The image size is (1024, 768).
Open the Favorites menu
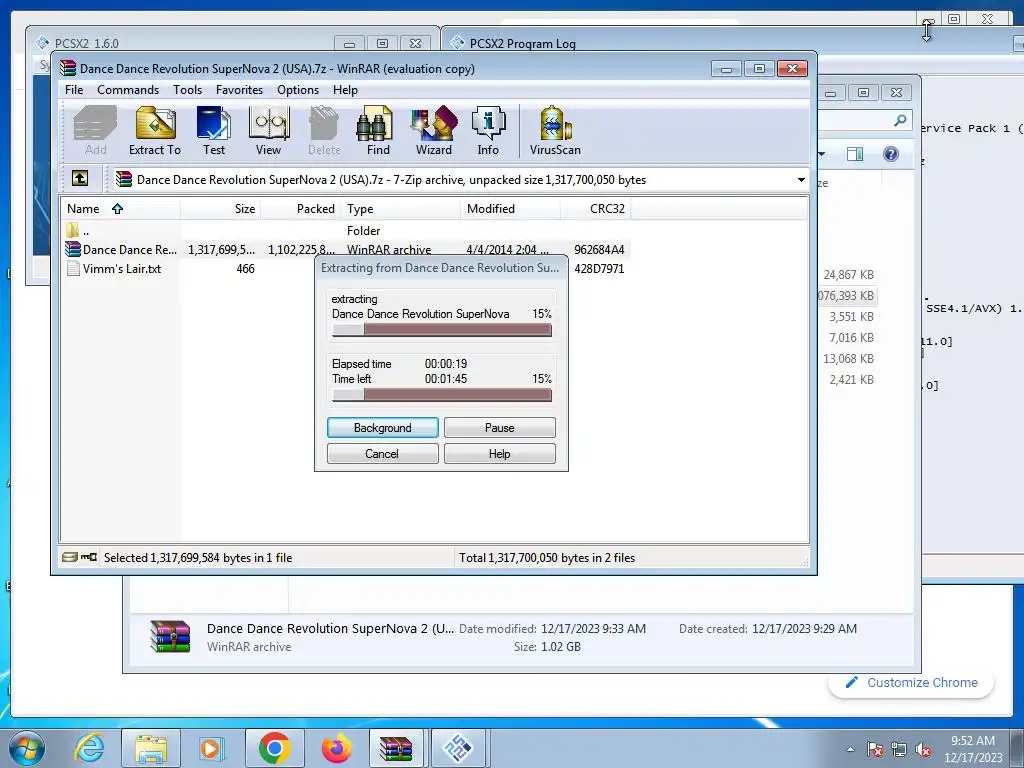tap(239, 89)
